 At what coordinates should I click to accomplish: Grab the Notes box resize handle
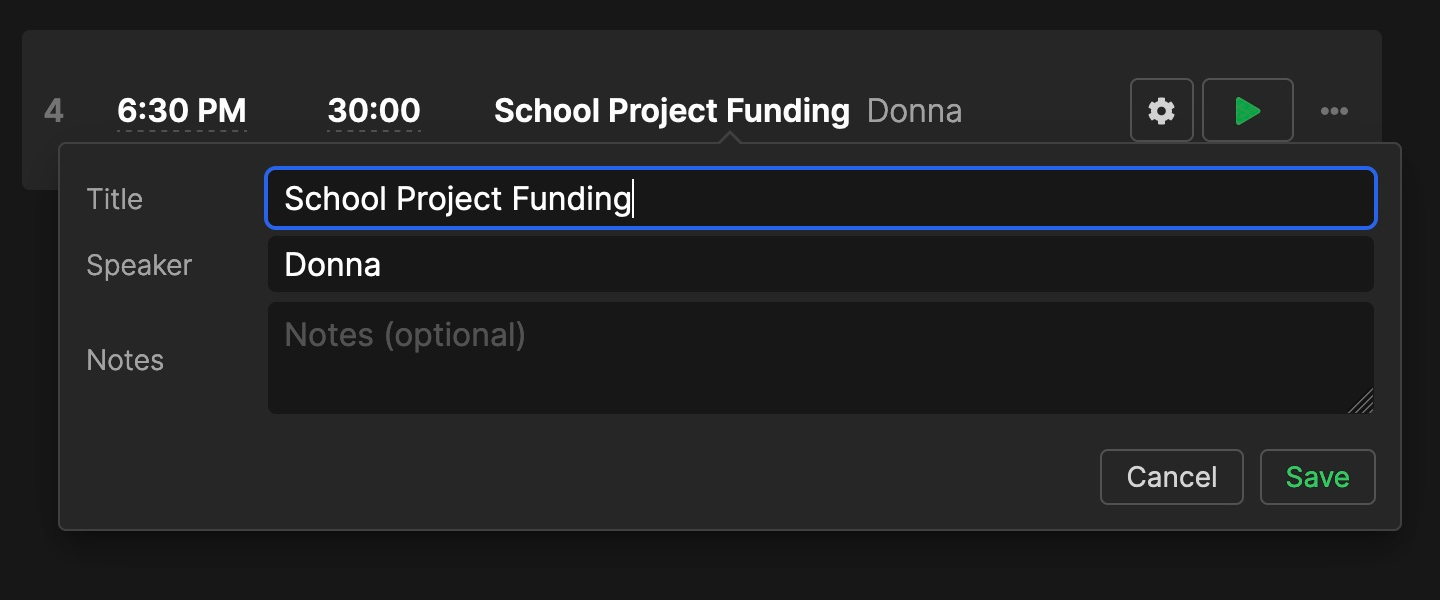coord(1361,402)
